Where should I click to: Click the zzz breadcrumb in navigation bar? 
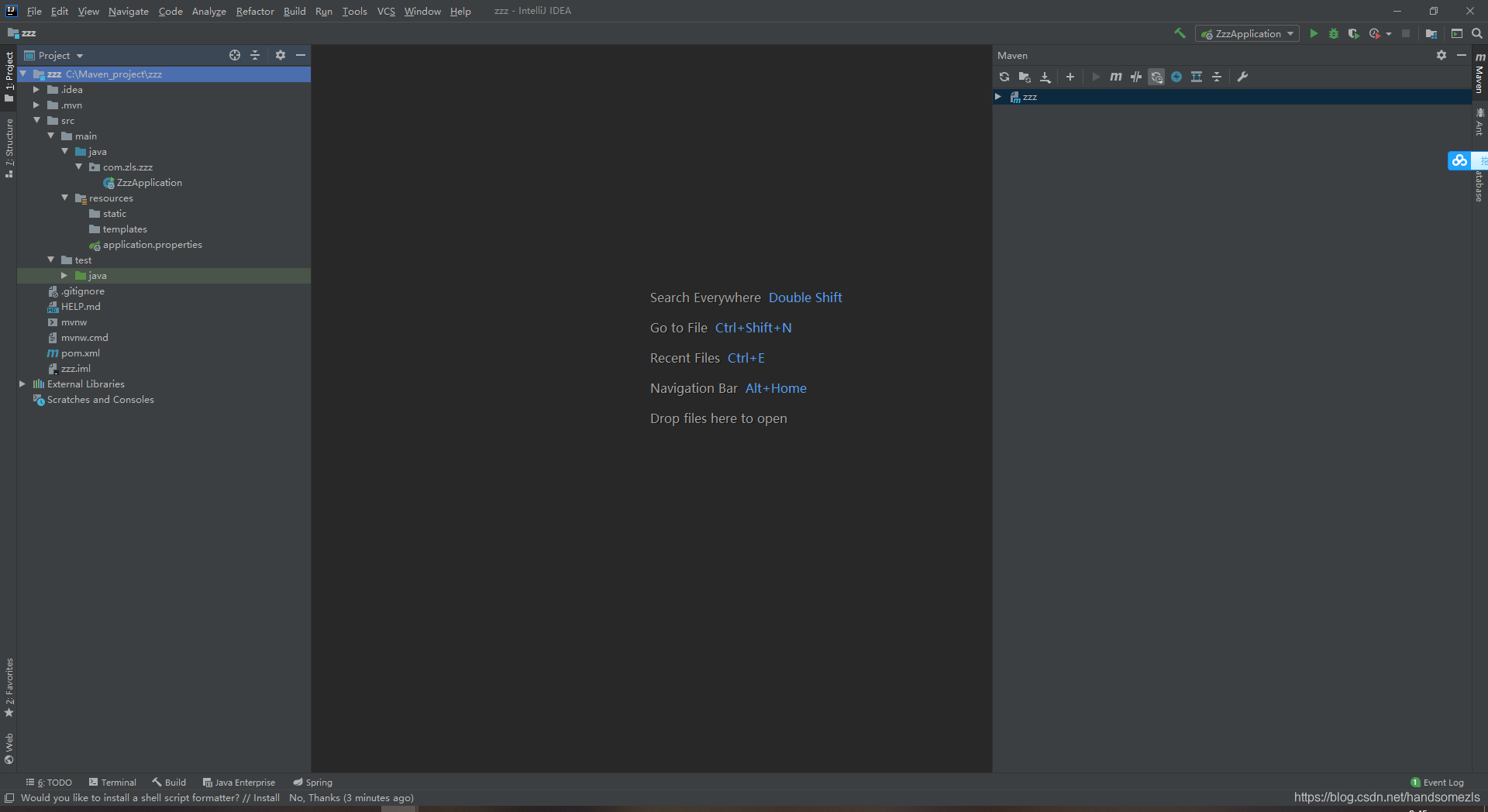click(22, 33)
